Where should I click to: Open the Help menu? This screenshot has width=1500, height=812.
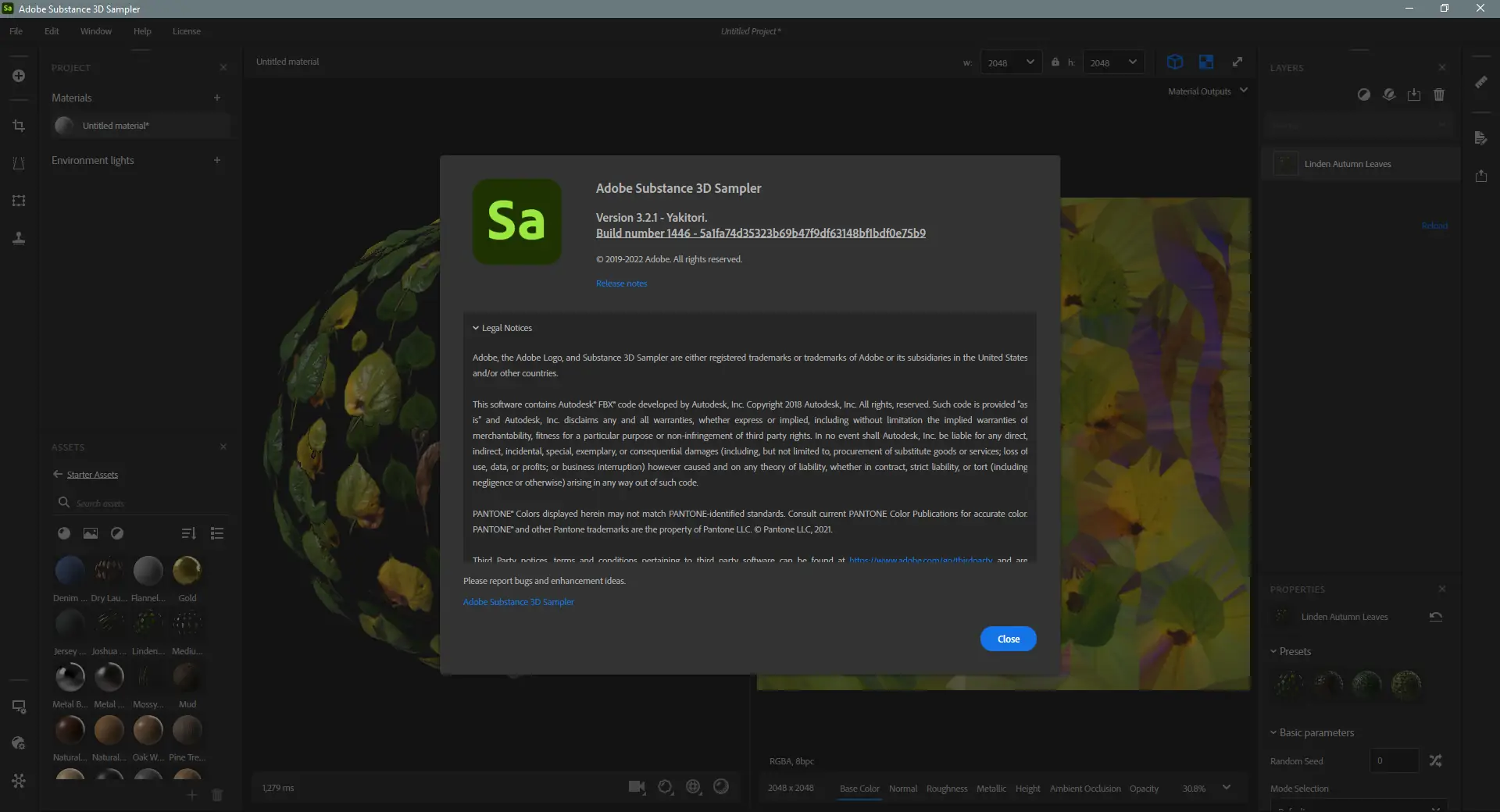point(142,31)
